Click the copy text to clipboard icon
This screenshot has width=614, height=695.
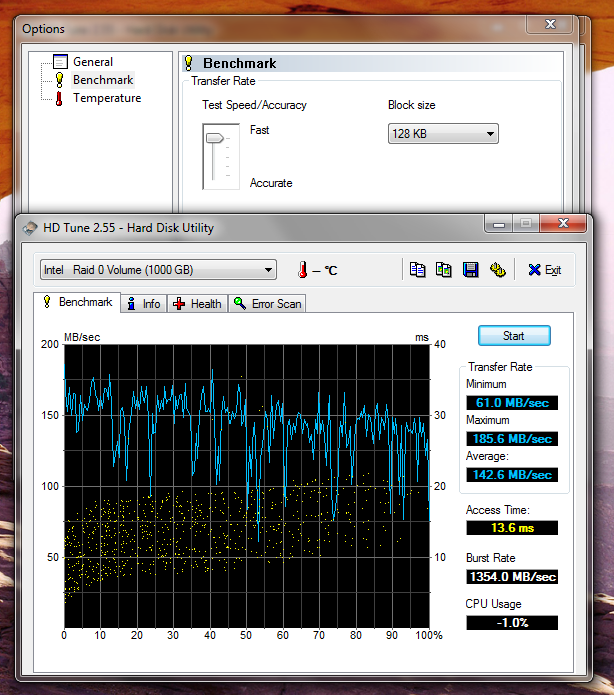point(418,270)
